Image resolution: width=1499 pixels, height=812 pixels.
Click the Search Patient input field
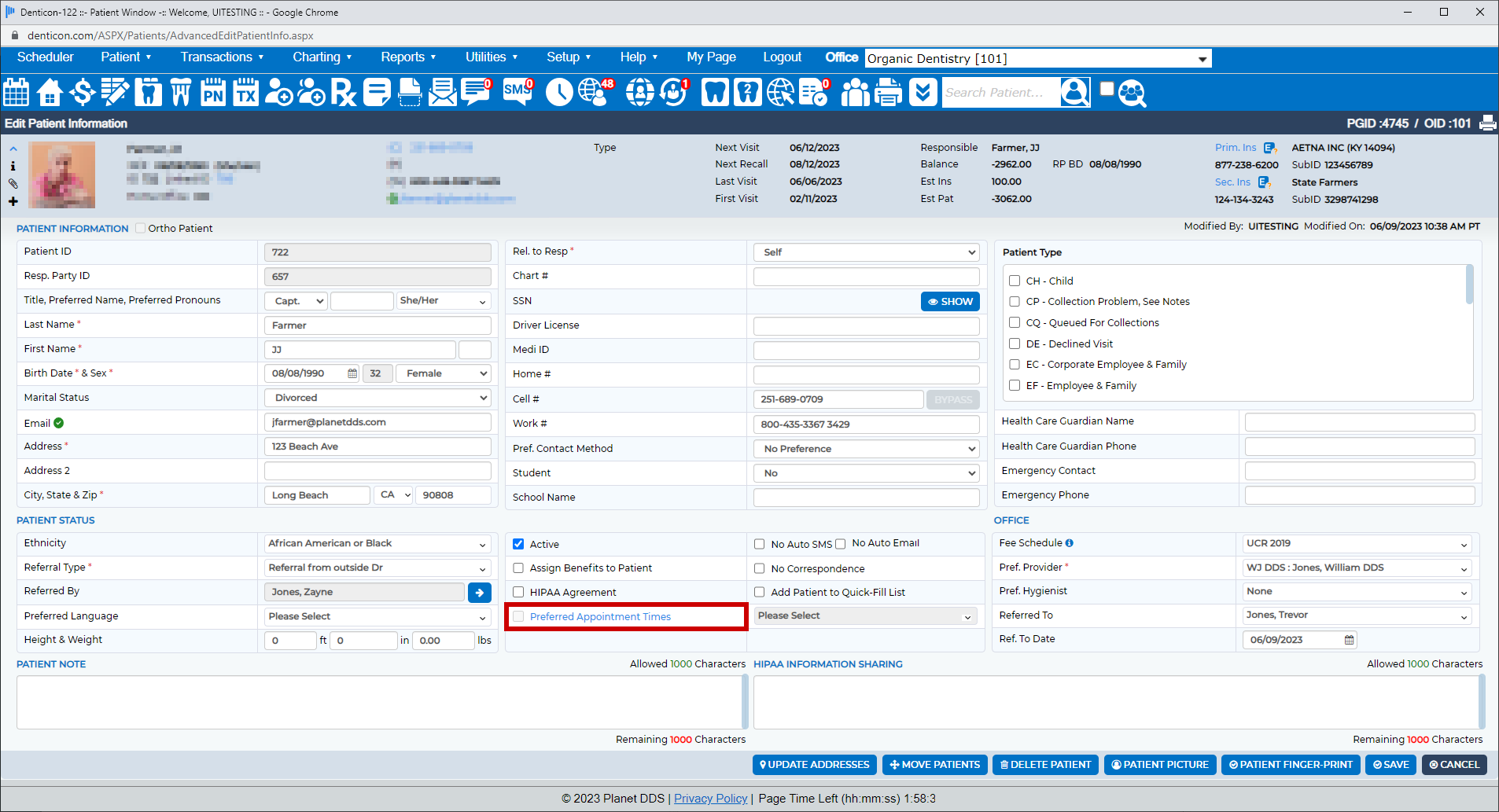[1000, 93]
